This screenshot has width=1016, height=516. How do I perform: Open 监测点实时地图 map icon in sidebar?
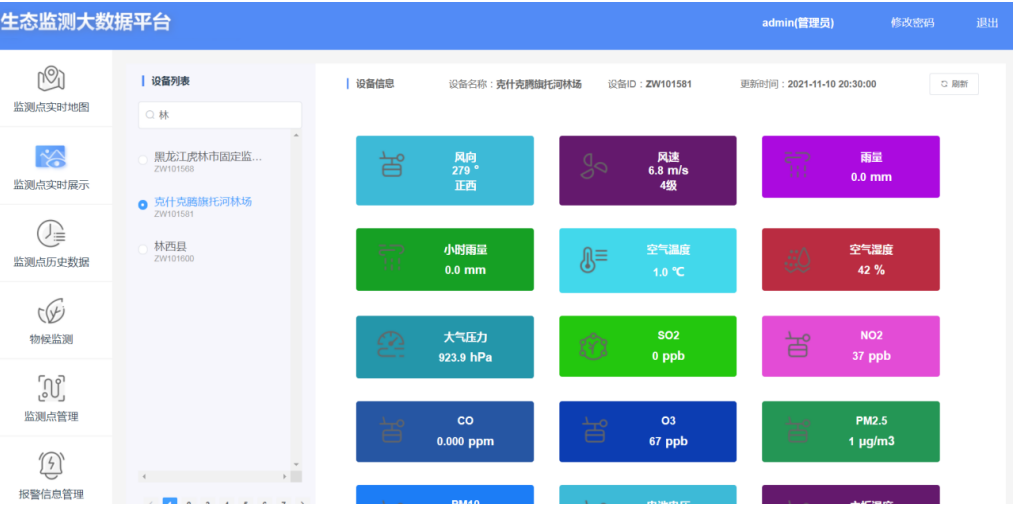click(51, 79)
